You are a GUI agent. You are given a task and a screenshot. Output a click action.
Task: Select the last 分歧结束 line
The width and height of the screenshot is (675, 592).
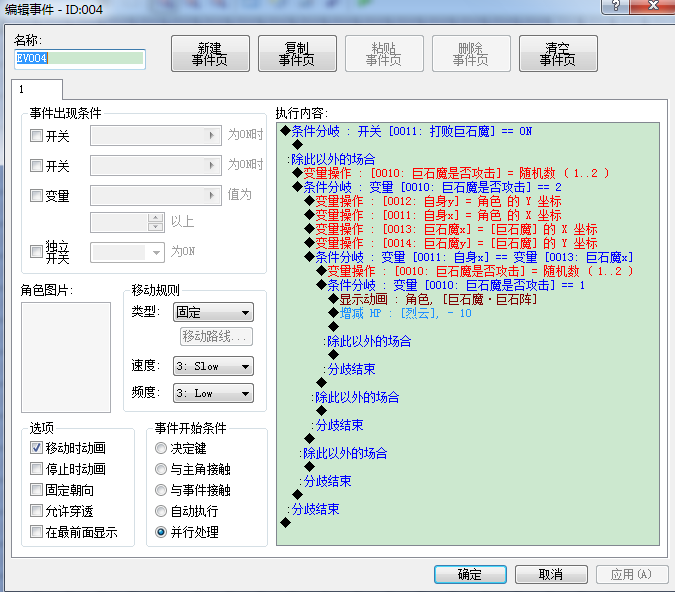pyautogui.click(x=313, y=509)
